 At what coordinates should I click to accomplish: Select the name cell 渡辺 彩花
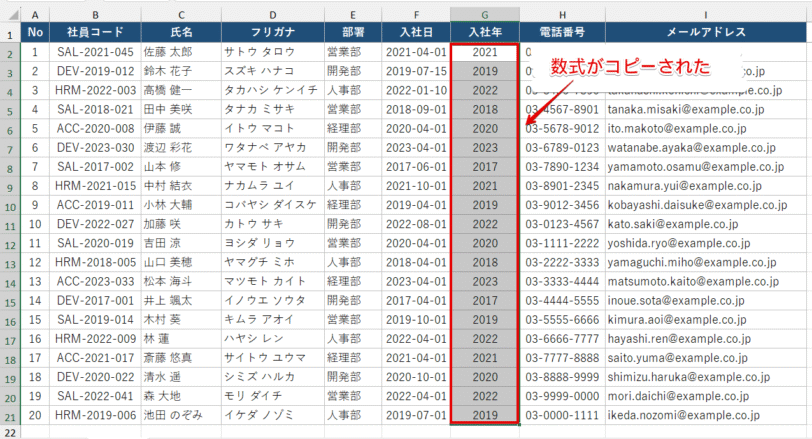(x=181, y=148)
